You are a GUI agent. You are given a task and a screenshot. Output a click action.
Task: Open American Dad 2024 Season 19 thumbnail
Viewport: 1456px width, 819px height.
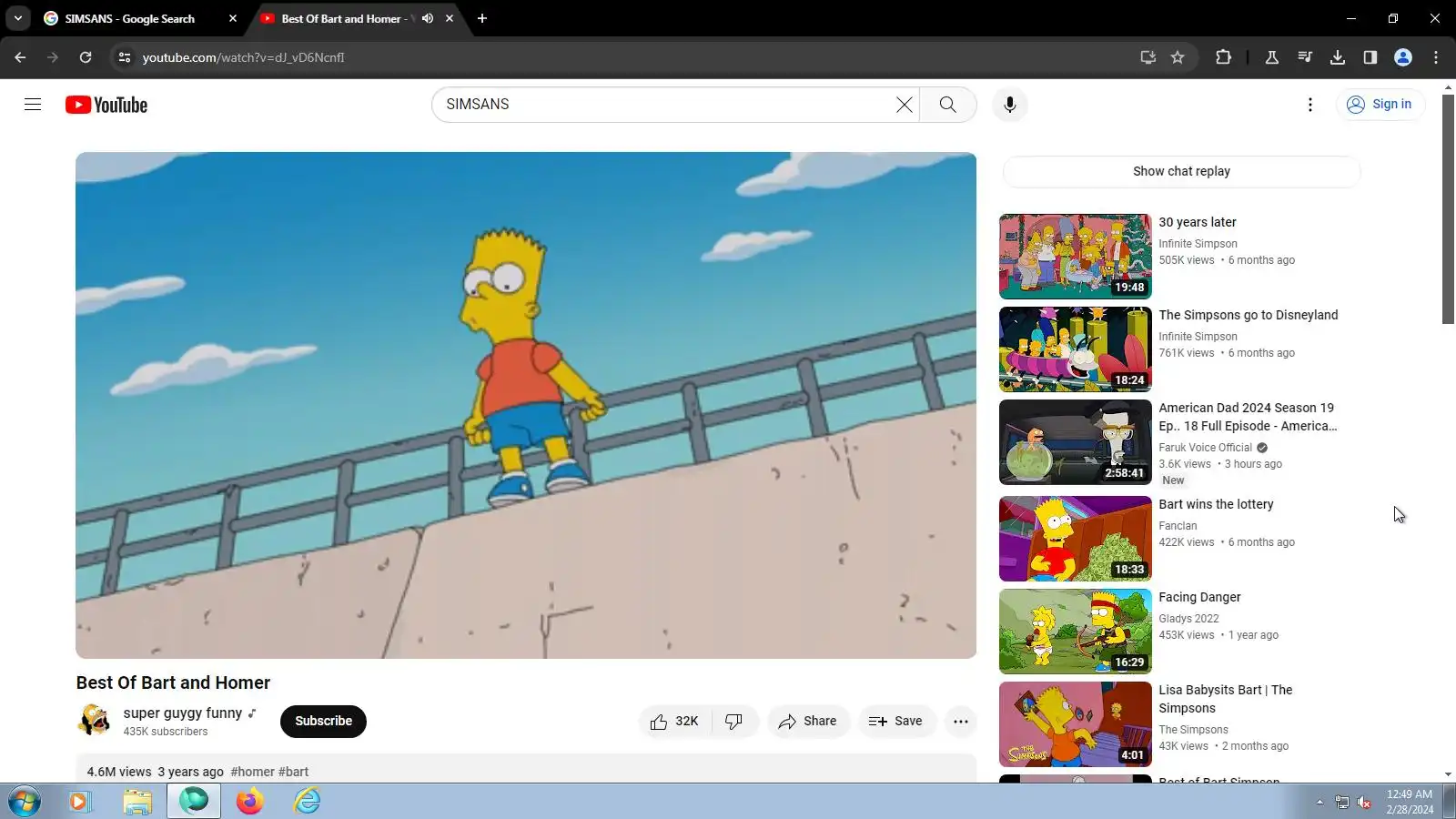1075,442
